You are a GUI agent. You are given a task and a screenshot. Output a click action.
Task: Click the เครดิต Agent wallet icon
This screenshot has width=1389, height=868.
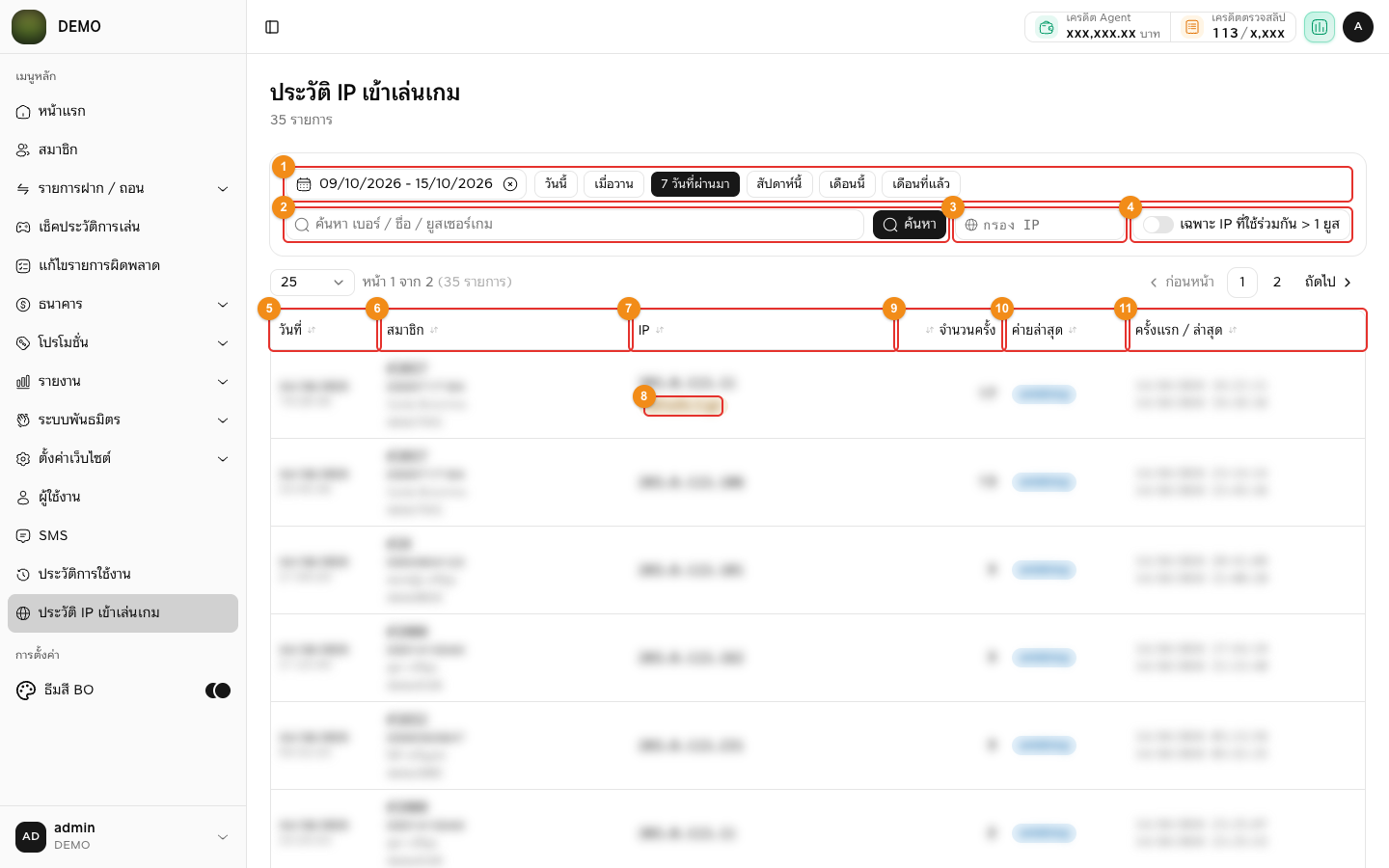tap(1047, 27)
